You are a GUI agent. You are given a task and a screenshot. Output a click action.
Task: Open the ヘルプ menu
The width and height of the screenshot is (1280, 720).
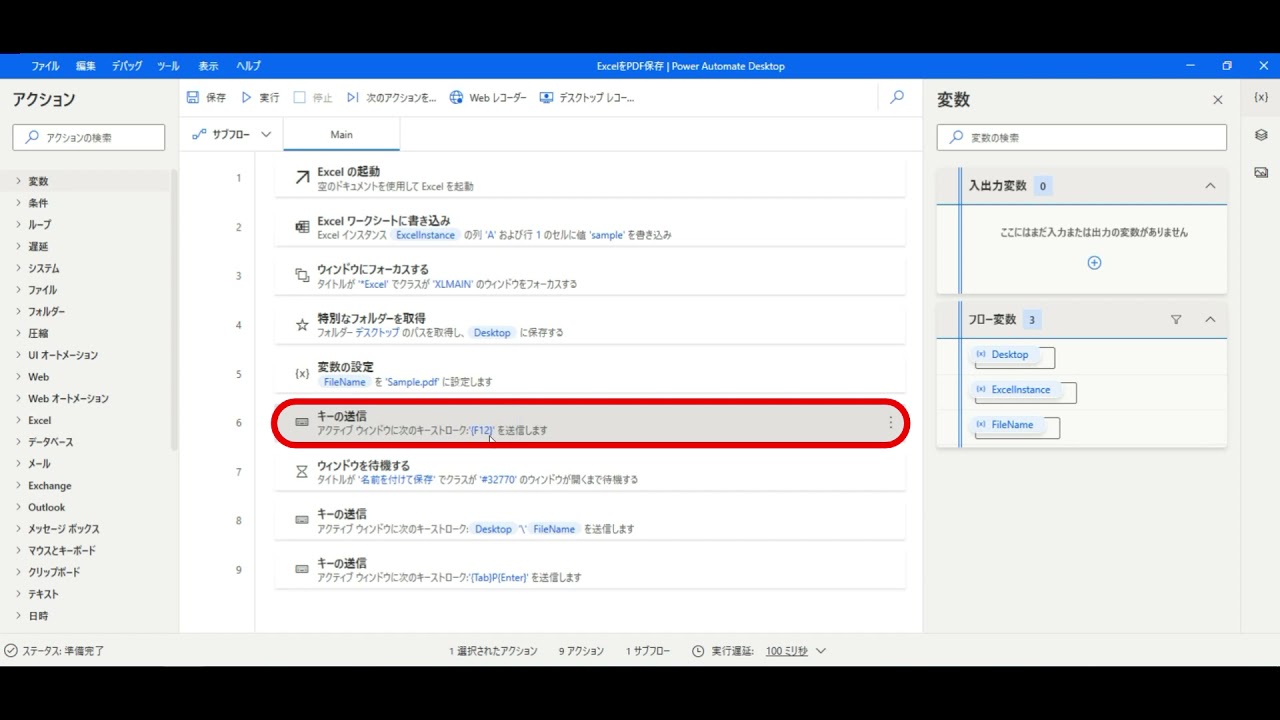[248, 66]
